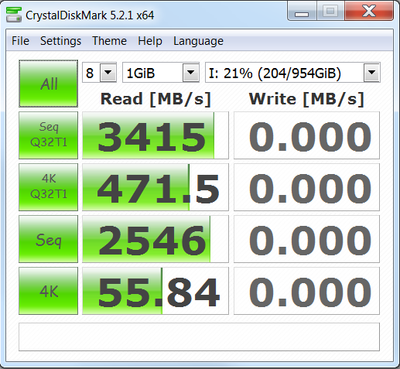Select the 4K write result 0.000
400x369 pixels.
pyautogui.click(x=307, y=291)
